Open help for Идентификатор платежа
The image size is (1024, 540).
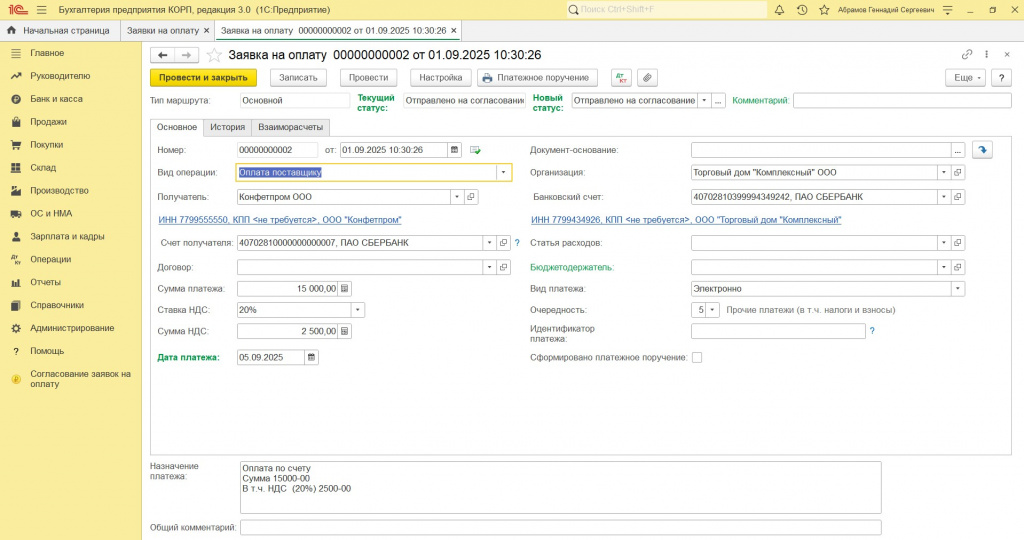(872, 331)
